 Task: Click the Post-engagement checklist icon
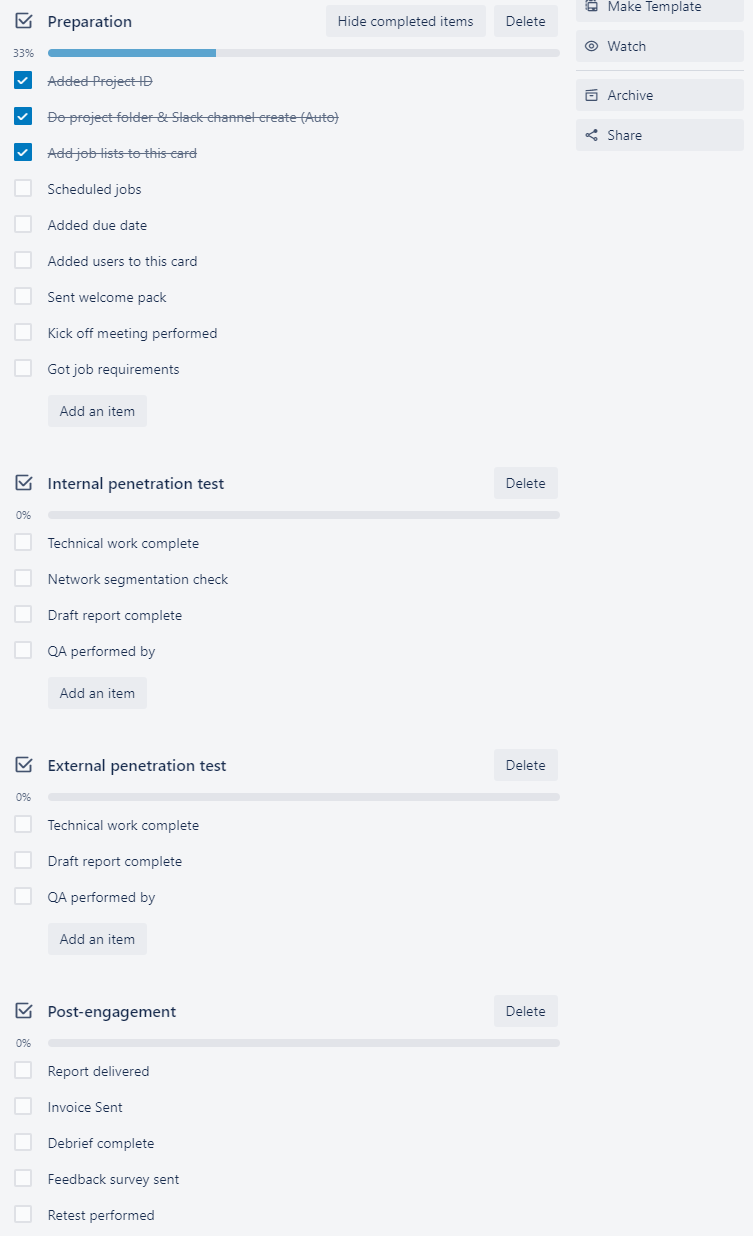(x=23, y=1010)
